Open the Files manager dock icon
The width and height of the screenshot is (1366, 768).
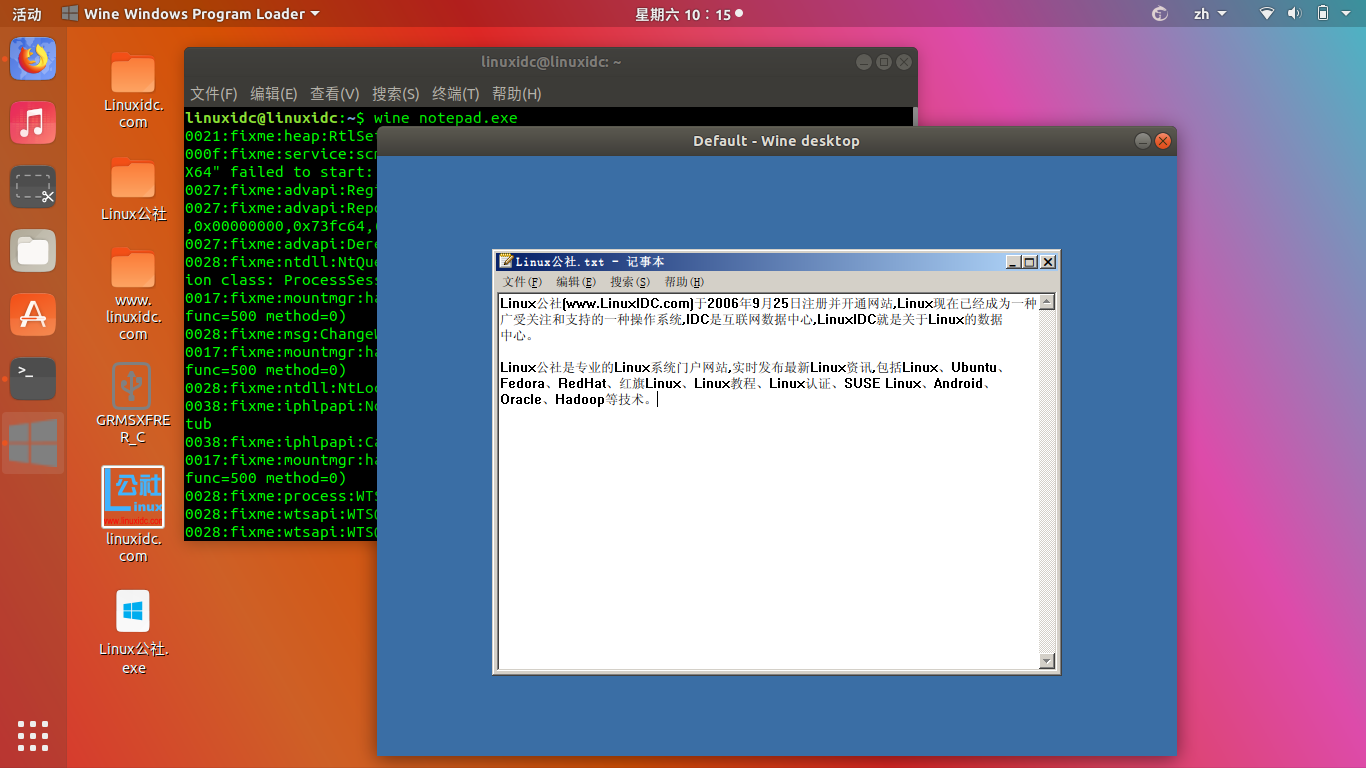(x=33, y=251)
